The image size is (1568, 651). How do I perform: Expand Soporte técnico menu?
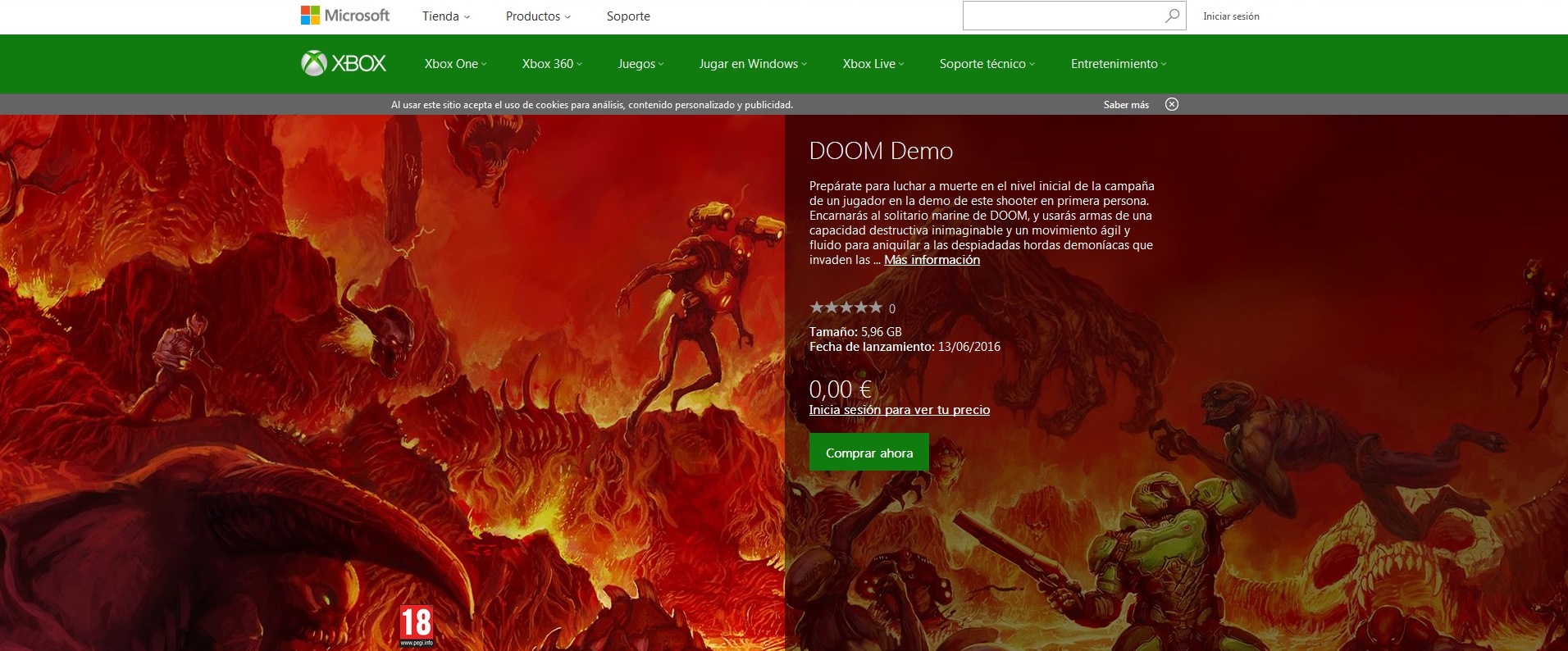(x=987, y=64)
